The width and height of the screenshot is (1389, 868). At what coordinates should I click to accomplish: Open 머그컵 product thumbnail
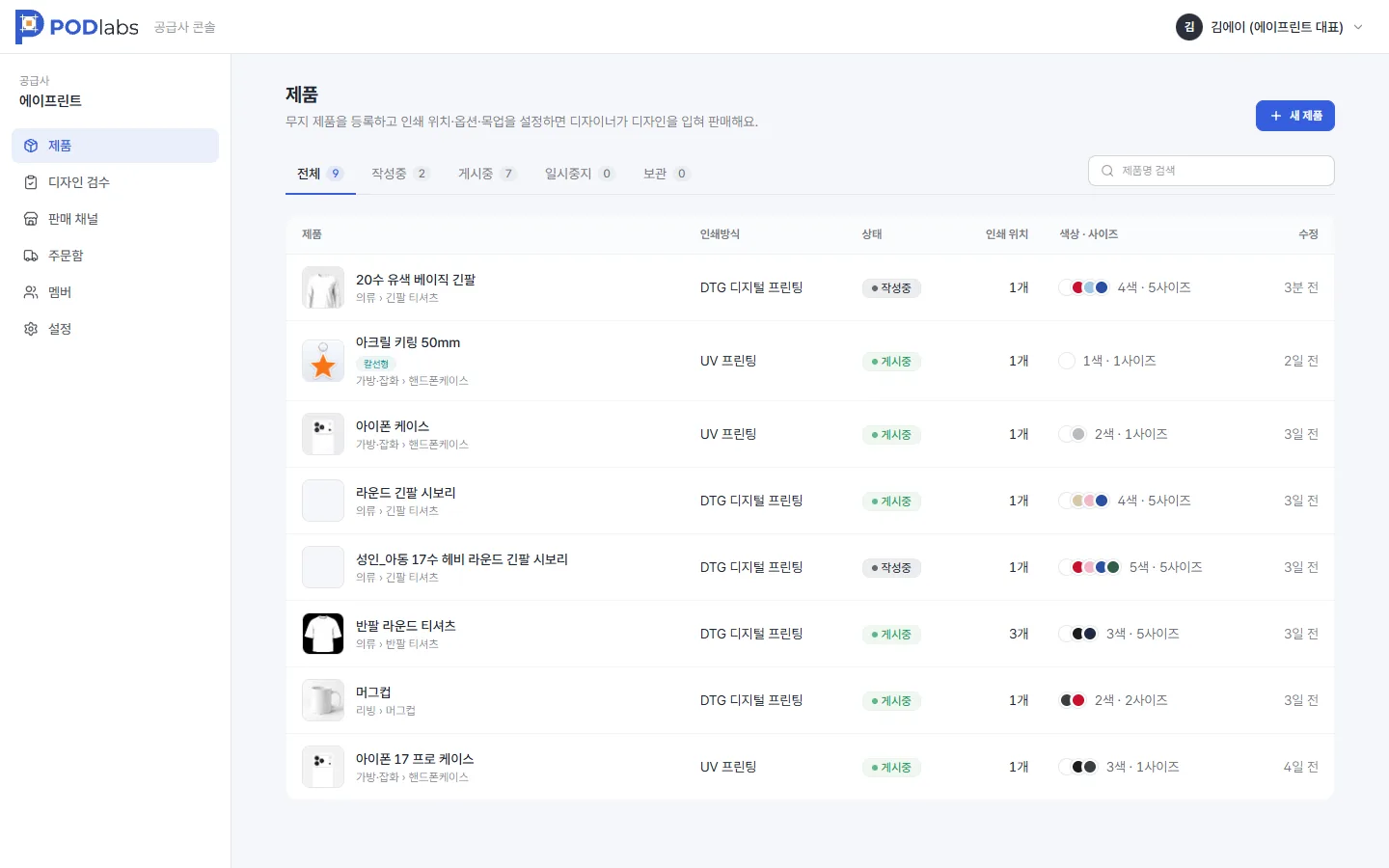[x=323, y=700]
